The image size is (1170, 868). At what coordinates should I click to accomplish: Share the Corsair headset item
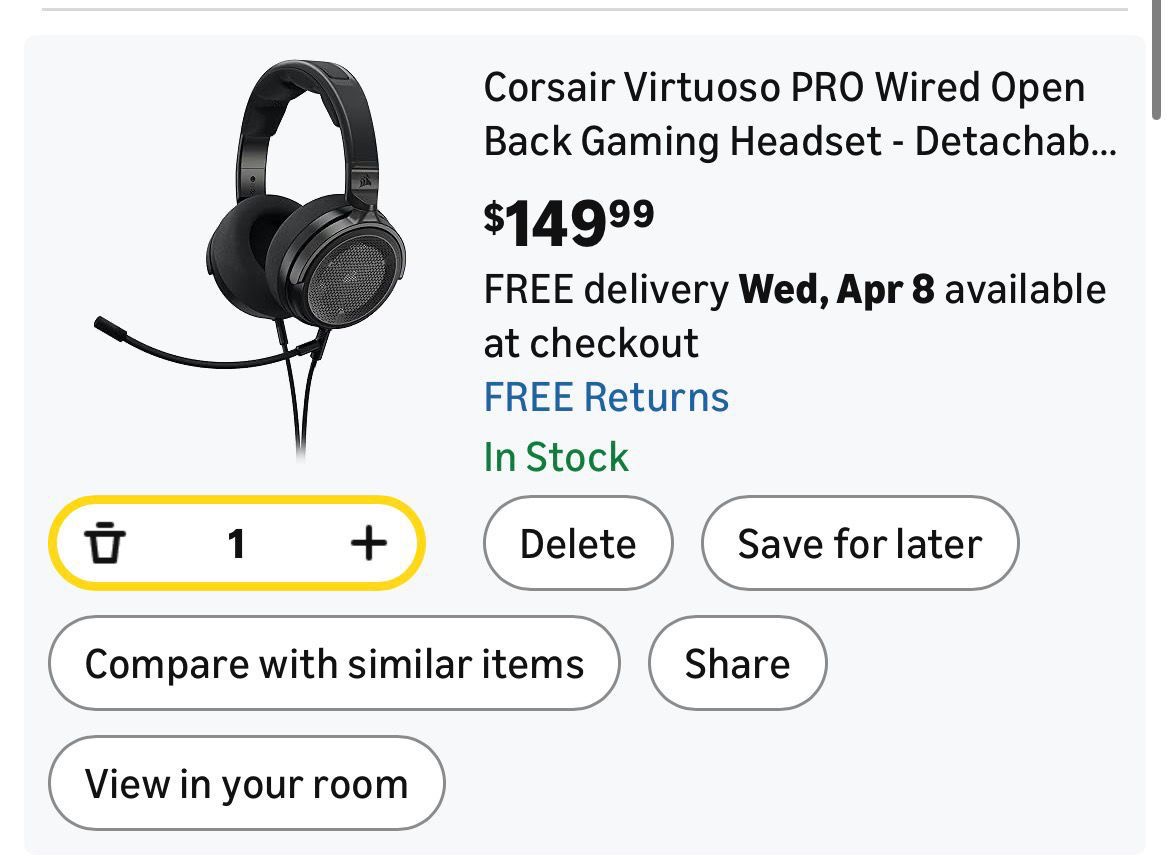737,664
